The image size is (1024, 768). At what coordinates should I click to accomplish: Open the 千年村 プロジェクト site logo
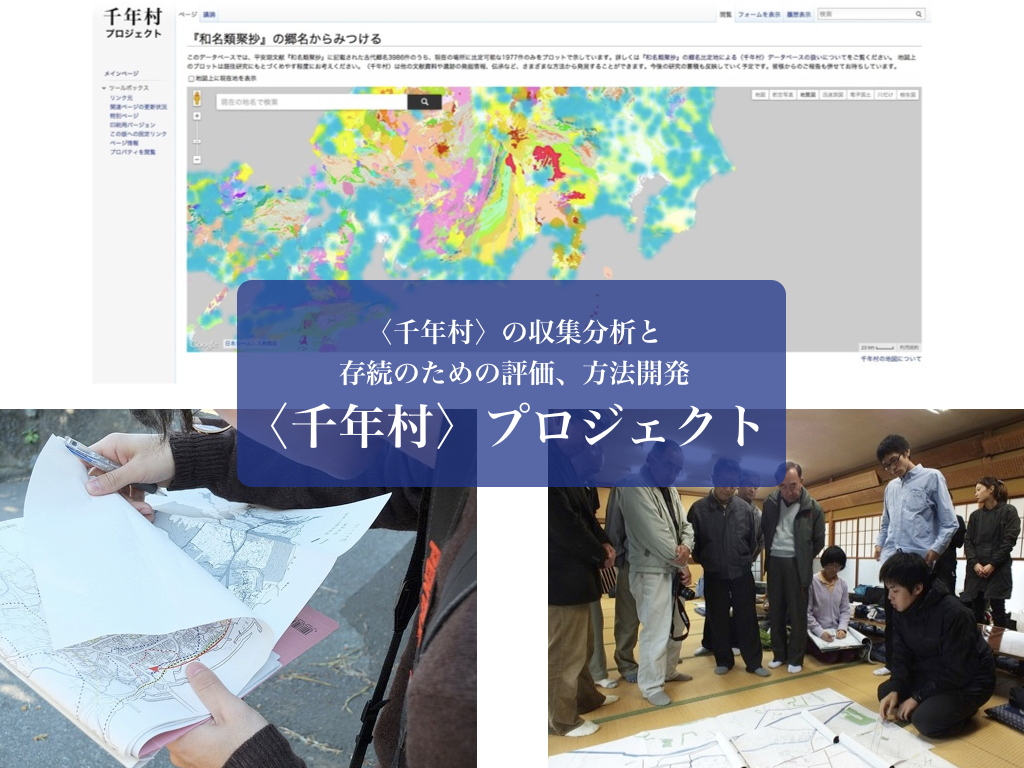[x=132, y=24]
